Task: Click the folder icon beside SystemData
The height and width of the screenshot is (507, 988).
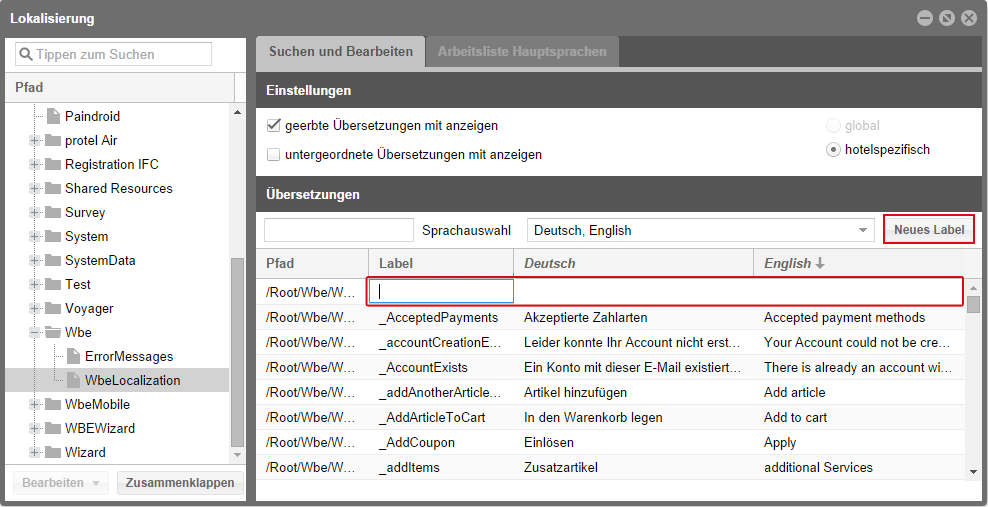Action: coord(52,261)
